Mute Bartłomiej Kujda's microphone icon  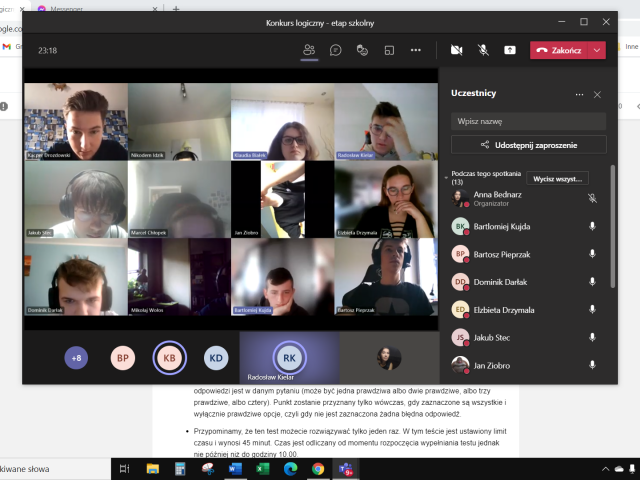point(592,226)
